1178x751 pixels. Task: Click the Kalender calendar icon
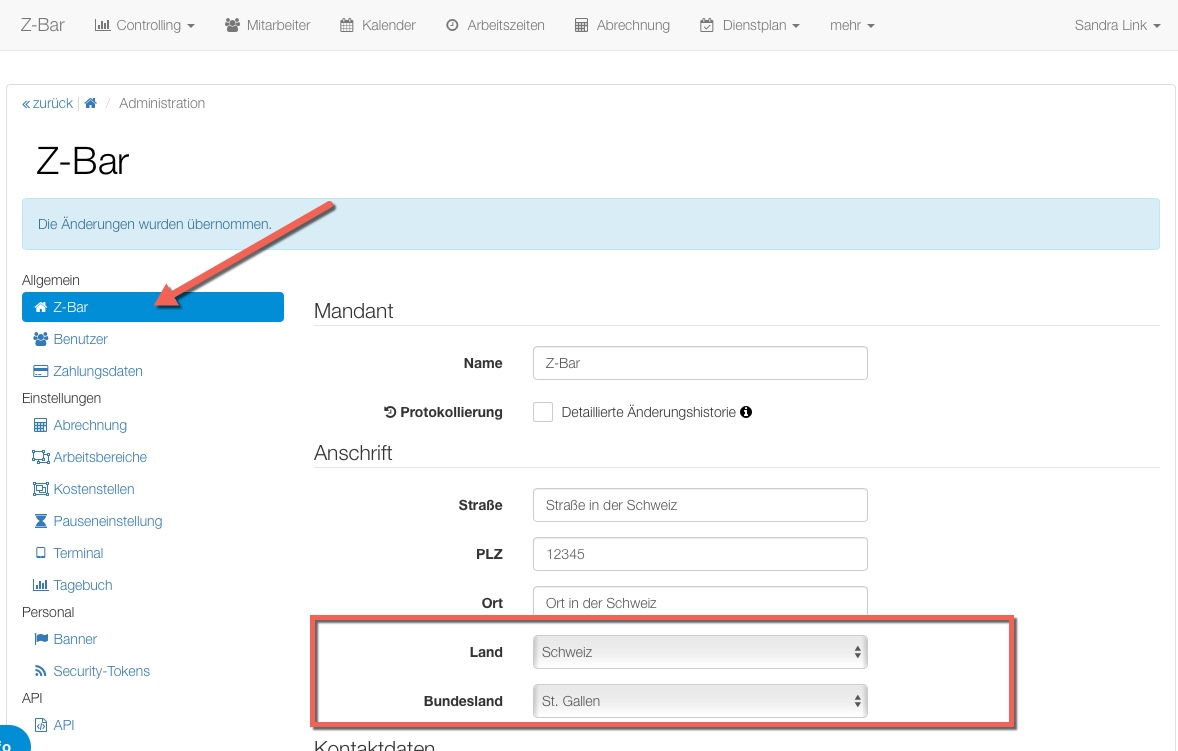346,25
